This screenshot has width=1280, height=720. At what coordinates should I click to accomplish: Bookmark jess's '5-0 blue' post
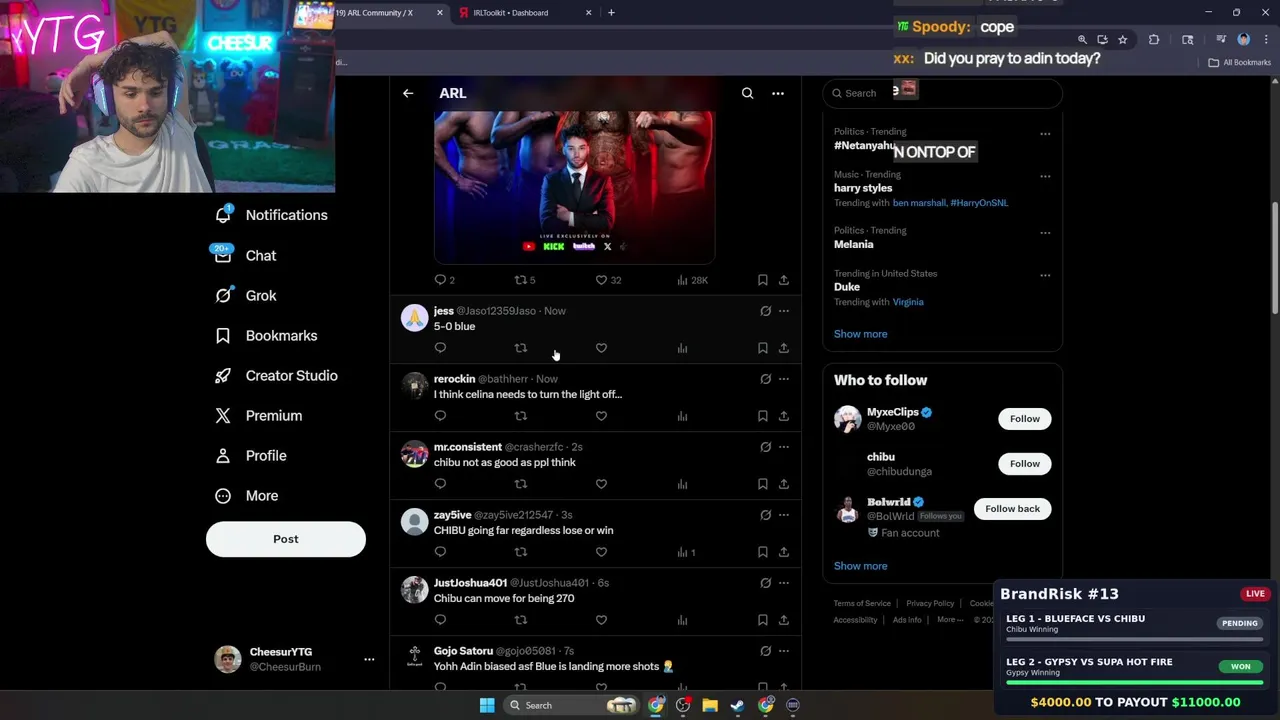(x=762, y=348)
